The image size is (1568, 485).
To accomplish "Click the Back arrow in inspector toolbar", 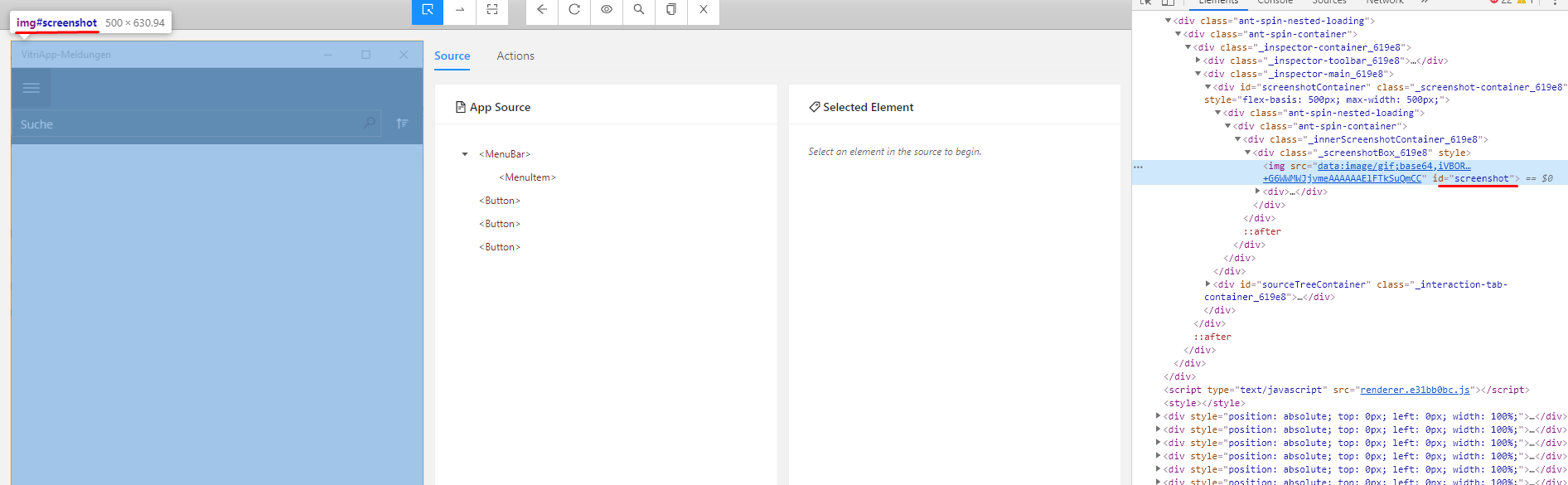I will (x=542, y=10).
